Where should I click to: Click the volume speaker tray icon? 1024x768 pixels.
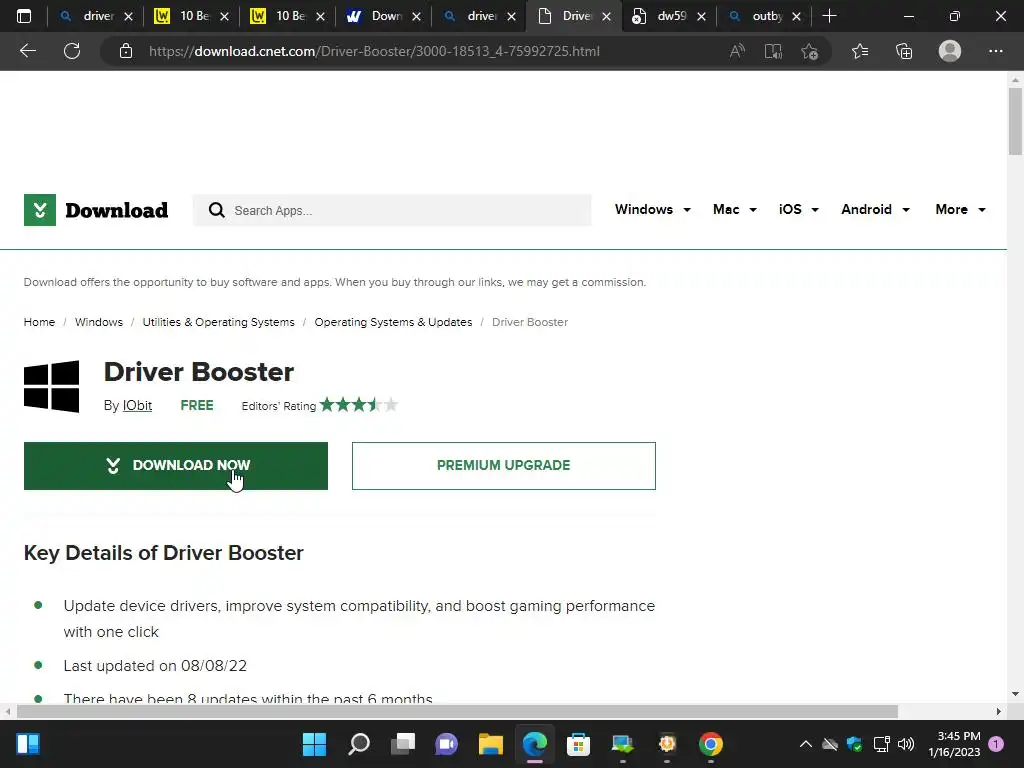tap(906, 744)
